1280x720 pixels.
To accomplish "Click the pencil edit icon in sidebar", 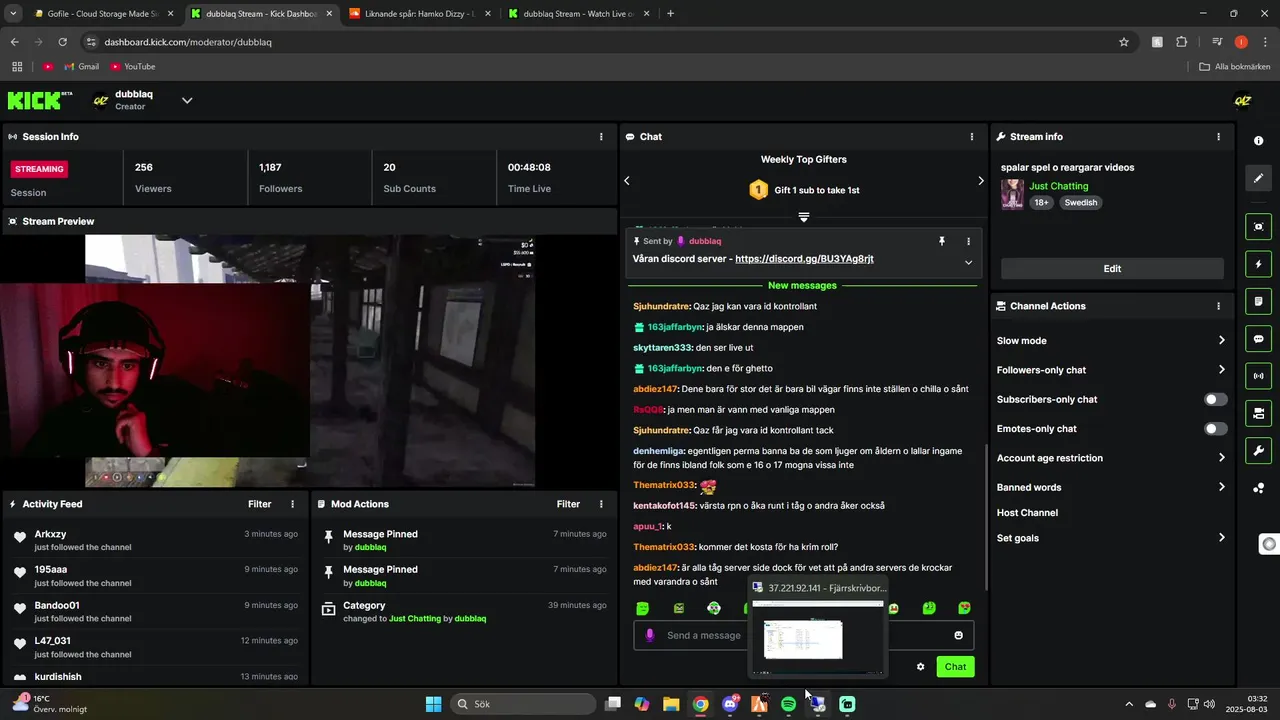I will 1259,178.
